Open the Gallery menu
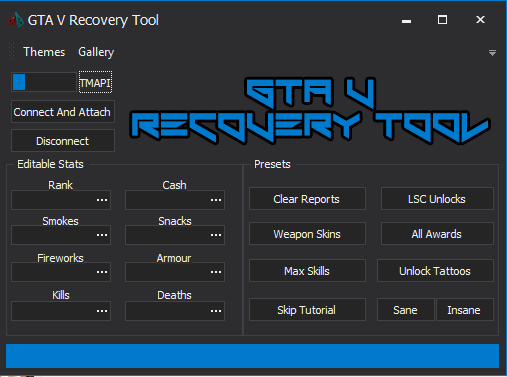Viewport: 507px width, 377px height. pyautogui.click(x=96, y=52)
